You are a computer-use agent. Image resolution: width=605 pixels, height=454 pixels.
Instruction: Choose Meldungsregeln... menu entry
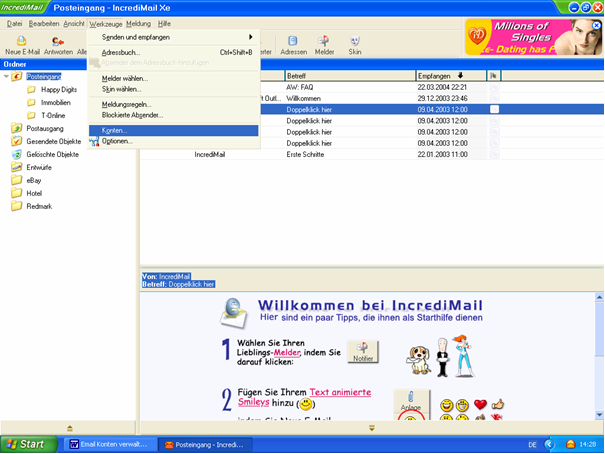[x=174, y=104]
